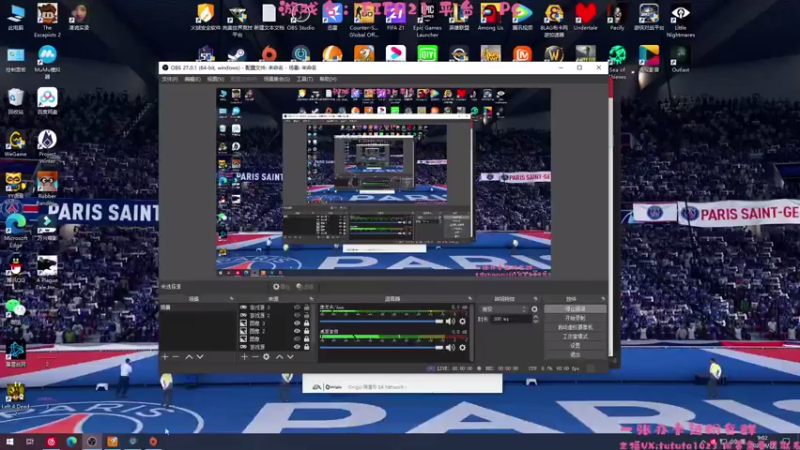Open 设置 Settings button in Controls

point(575,345)
